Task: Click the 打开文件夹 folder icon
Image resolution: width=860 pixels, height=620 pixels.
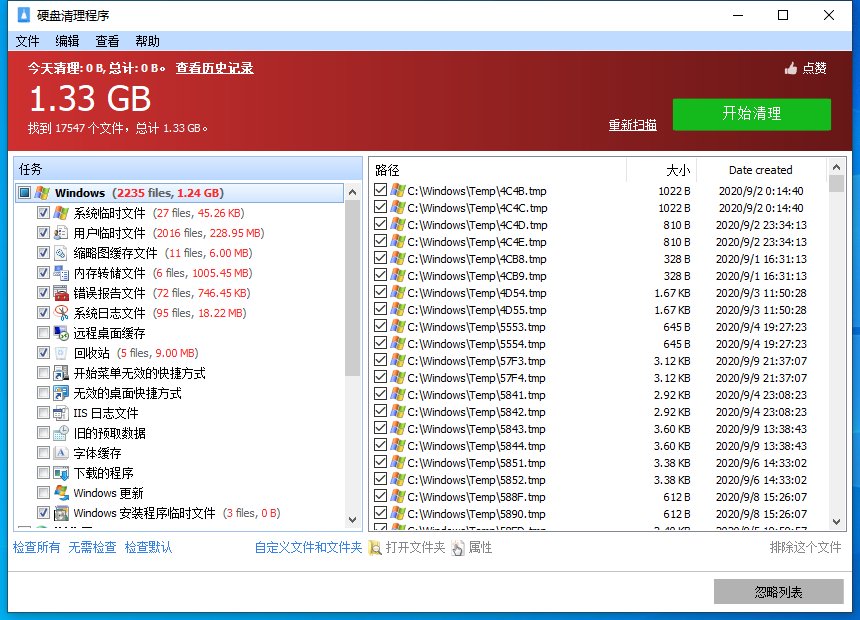Action: click(x=375, y=548)
